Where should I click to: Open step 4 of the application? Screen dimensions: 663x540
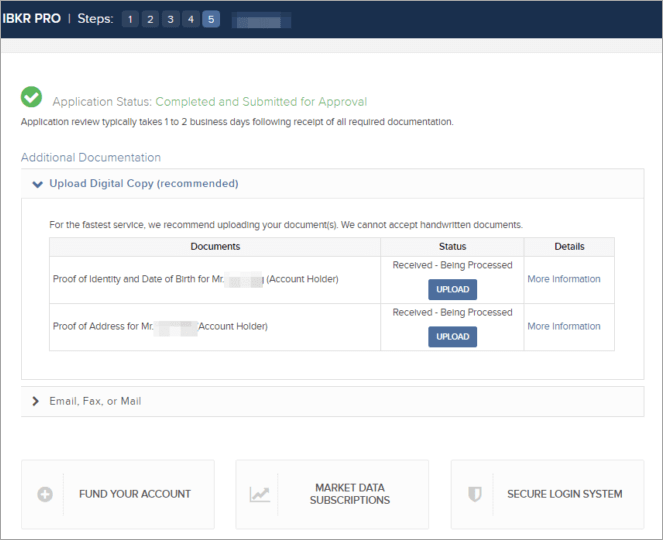191,19
